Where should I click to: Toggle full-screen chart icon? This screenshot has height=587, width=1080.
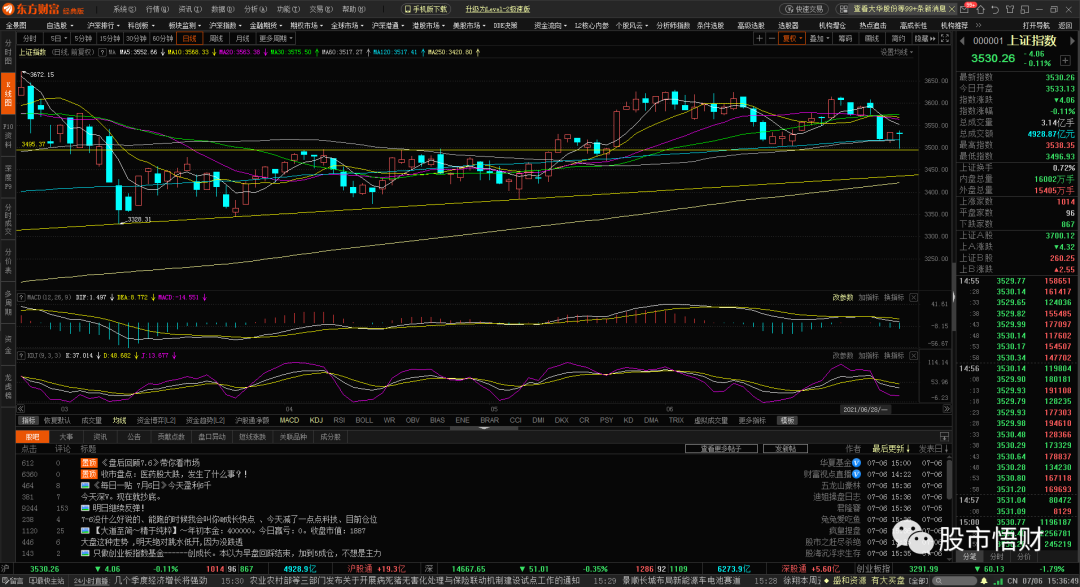944,39
